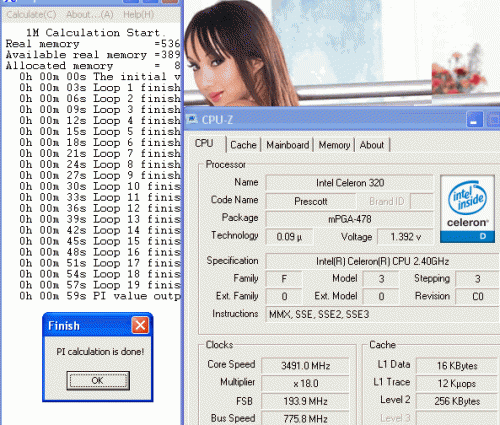Click the 'PI calculation is done!' message

coord(100,352)
